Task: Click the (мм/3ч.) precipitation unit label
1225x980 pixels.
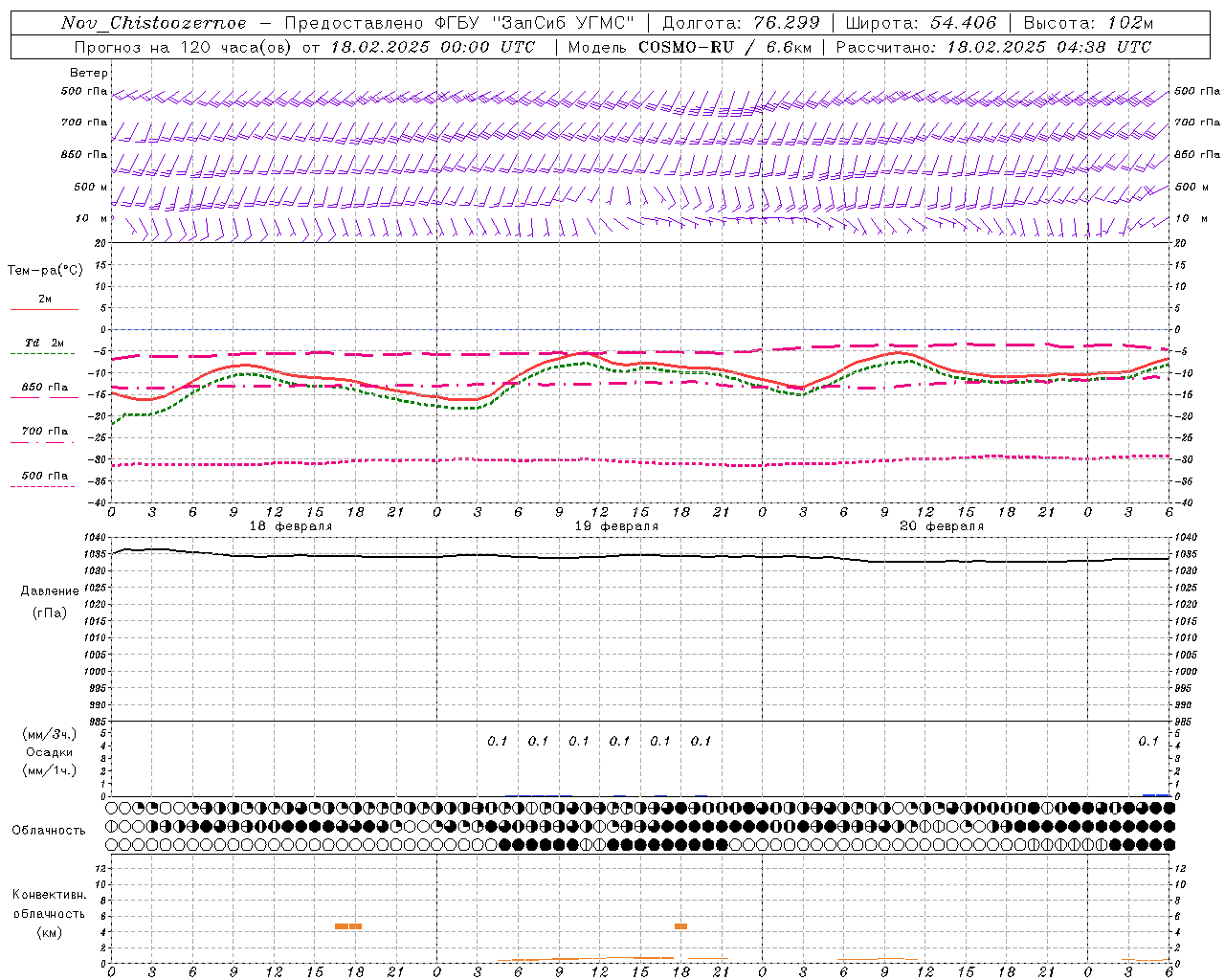Action: pos(50,734)
